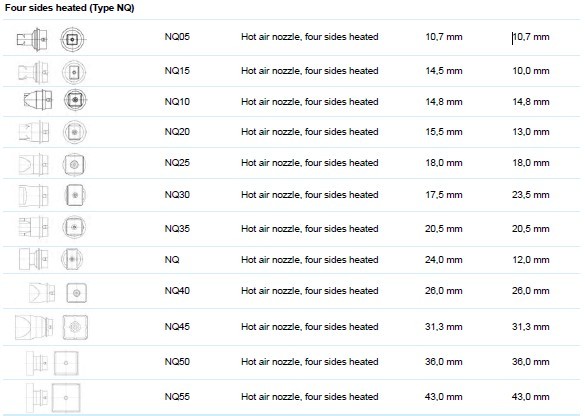Click the NQ05 model code
The height and width of the screenshot is (416, 585).
[177, 37]
